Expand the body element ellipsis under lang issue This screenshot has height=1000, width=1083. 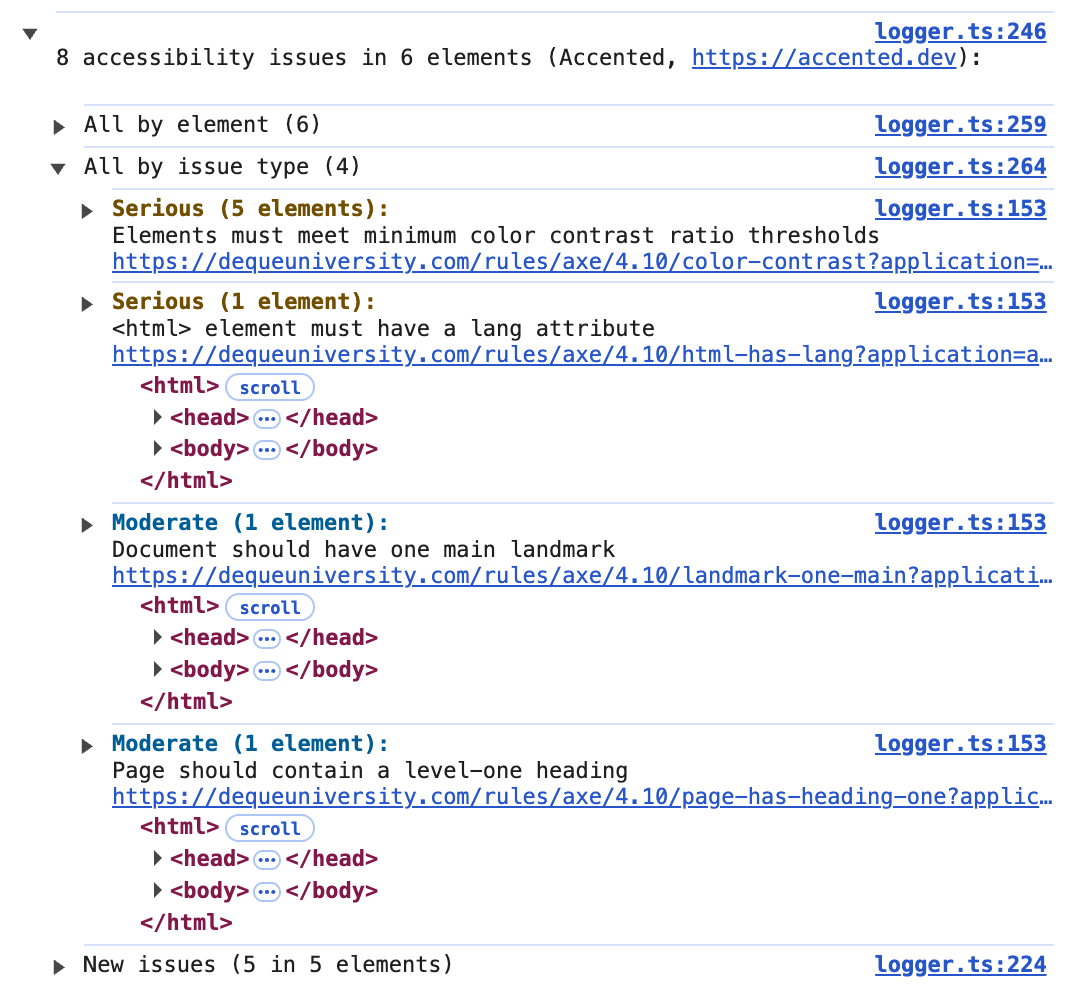click(266, 449)
